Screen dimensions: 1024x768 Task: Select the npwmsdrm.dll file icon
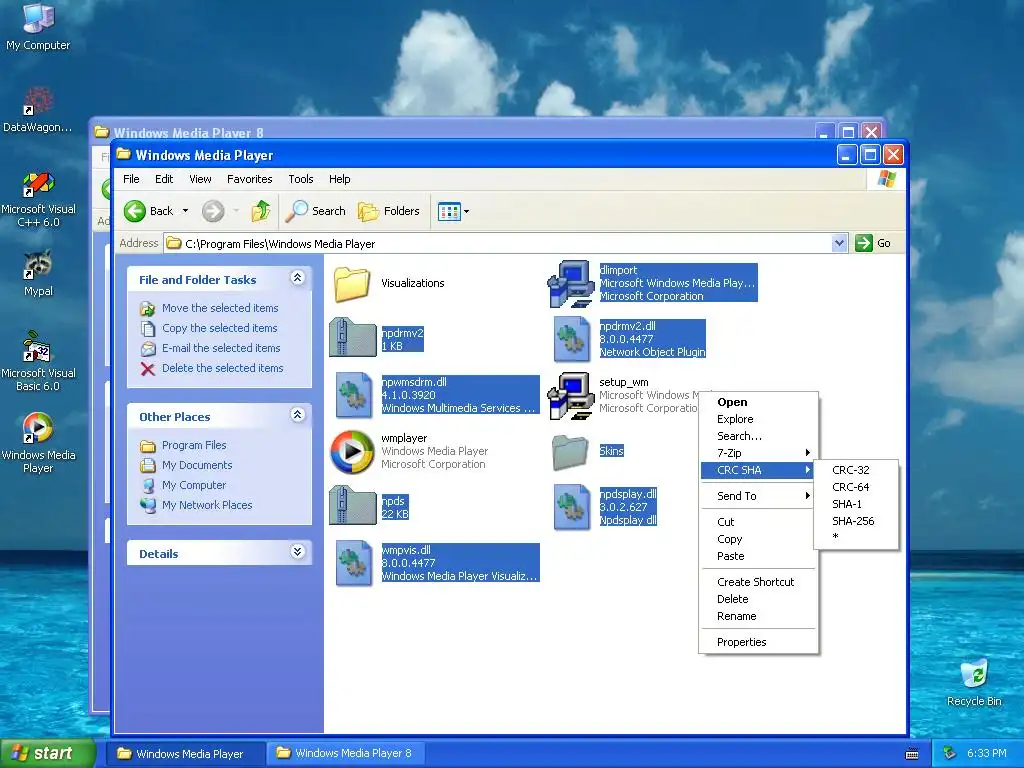[353, 395]
